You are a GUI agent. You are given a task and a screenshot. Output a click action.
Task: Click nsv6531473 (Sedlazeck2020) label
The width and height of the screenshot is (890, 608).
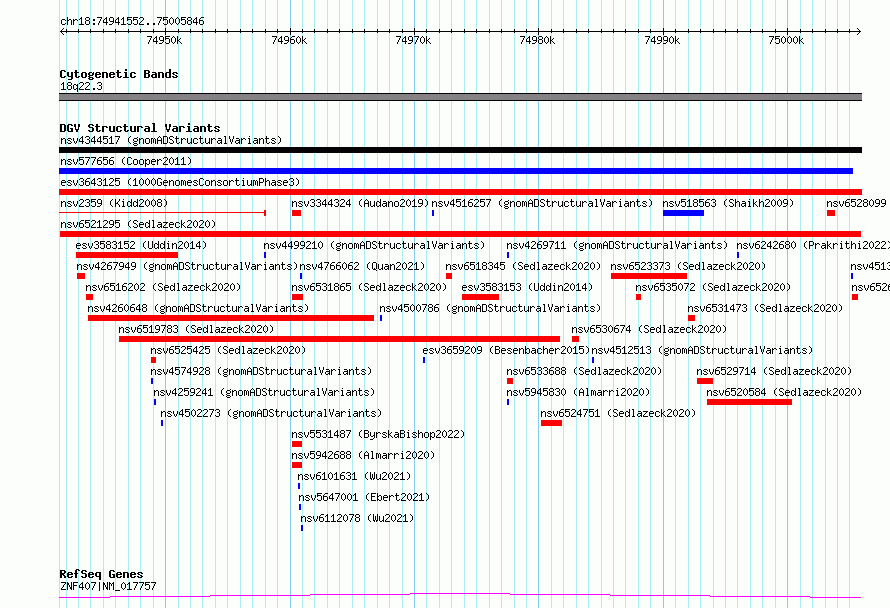[x=765, y=308]
